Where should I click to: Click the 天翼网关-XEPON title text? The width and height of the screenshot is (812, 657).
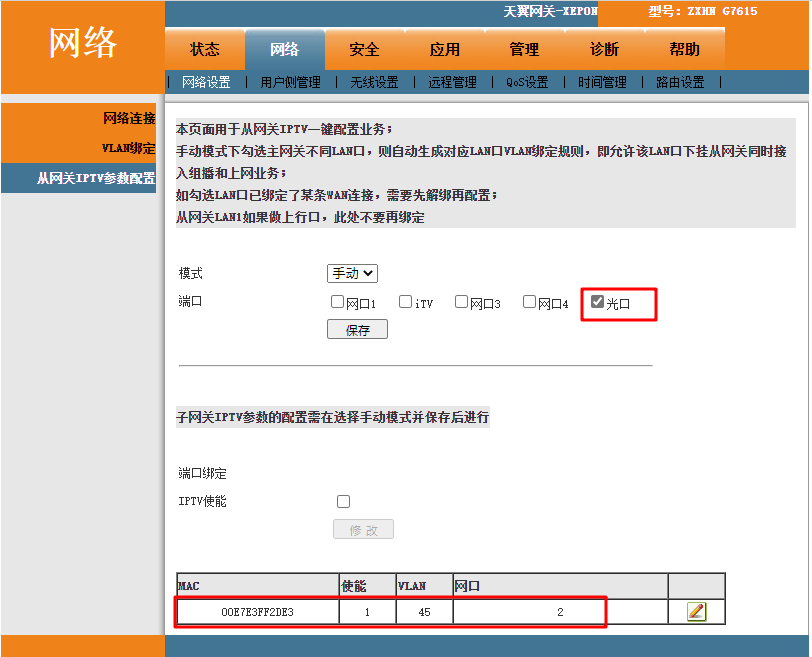coord(550,11)
